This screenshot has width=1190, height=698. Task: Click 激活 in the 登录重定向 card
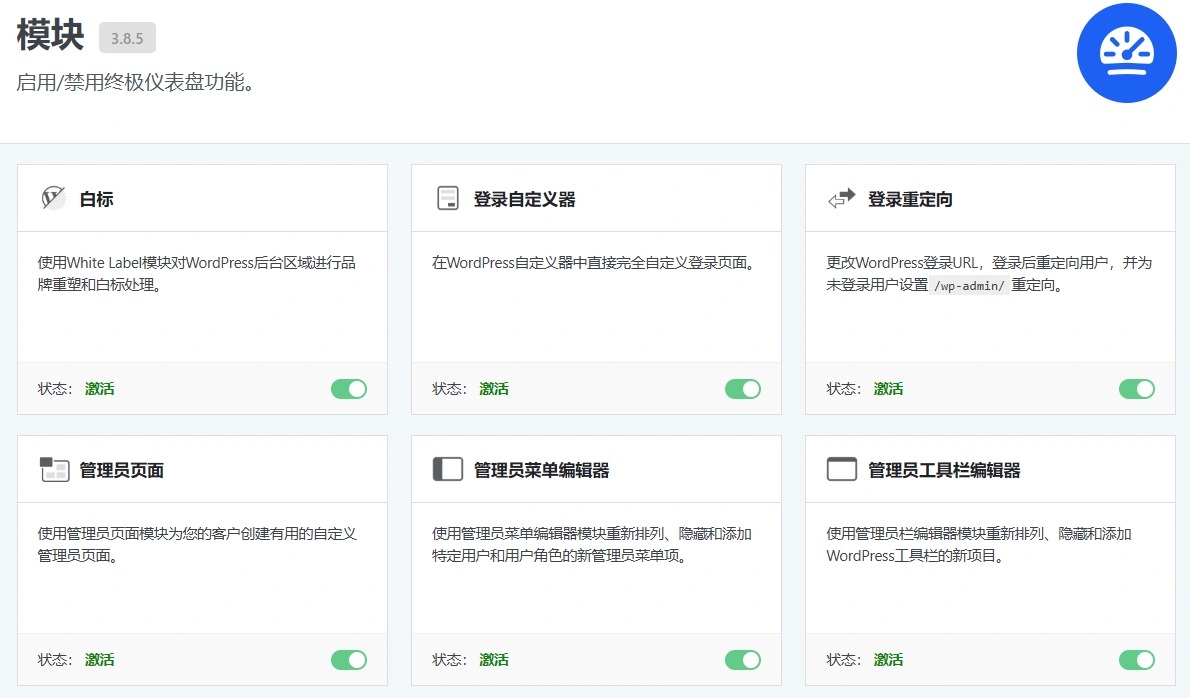coord(887,388)
